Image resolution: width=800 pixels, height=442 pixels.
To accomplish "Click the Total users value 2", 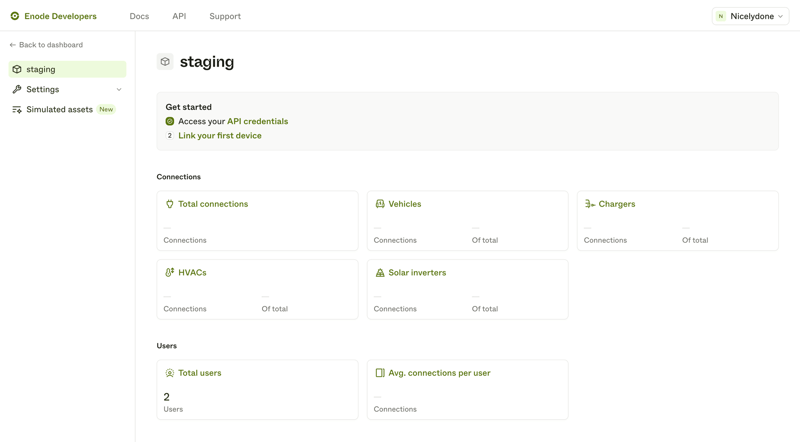I will coord(166,397).
